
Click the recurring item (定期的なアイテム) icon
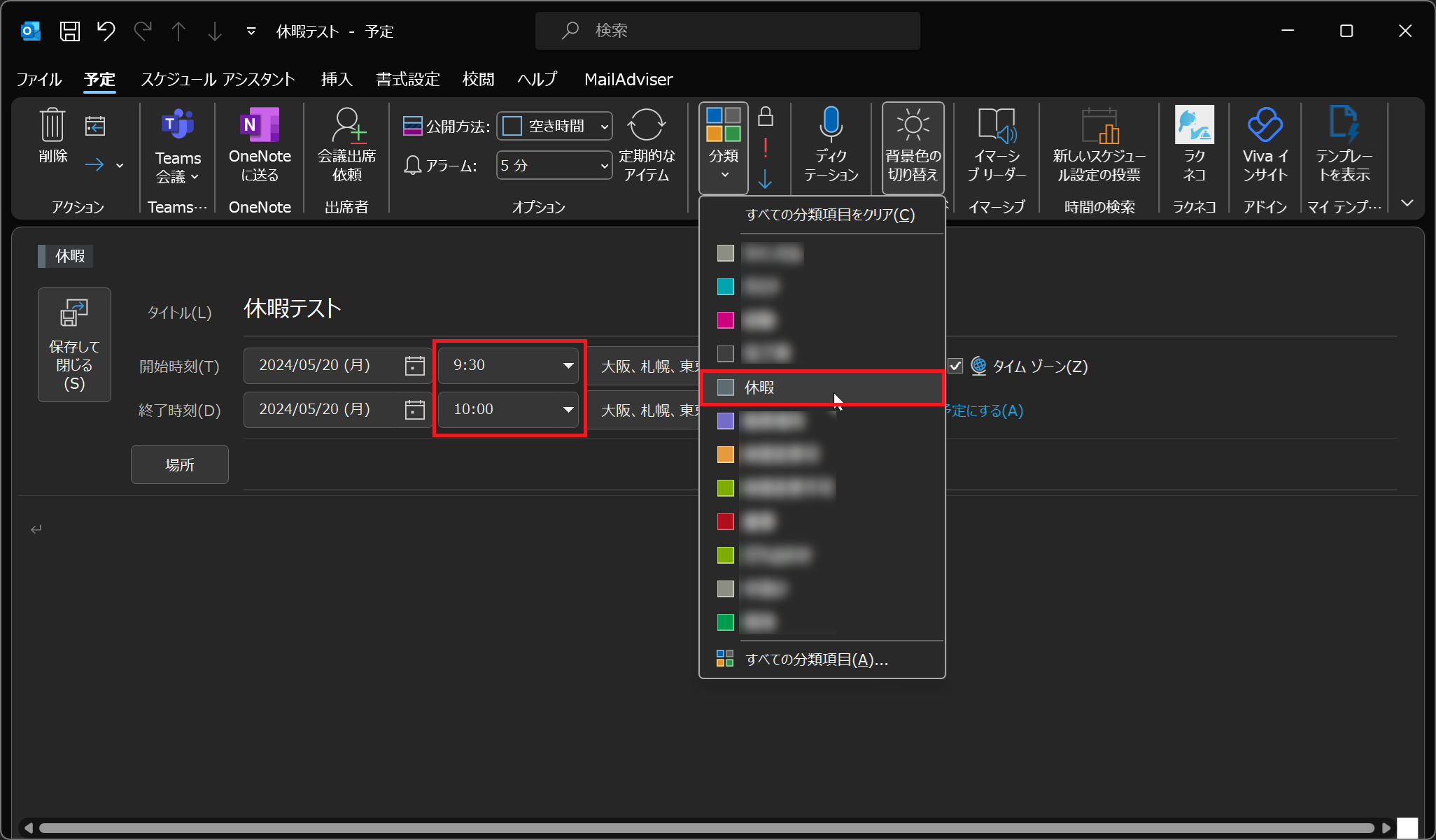pyautogui.click(x=646, y=126)
